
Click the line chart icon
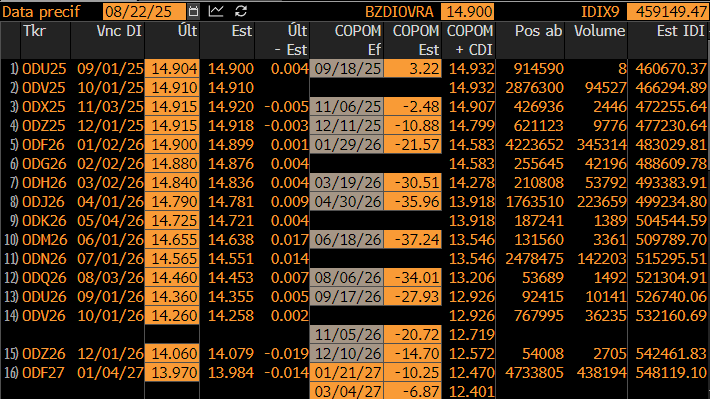(216, 11)
